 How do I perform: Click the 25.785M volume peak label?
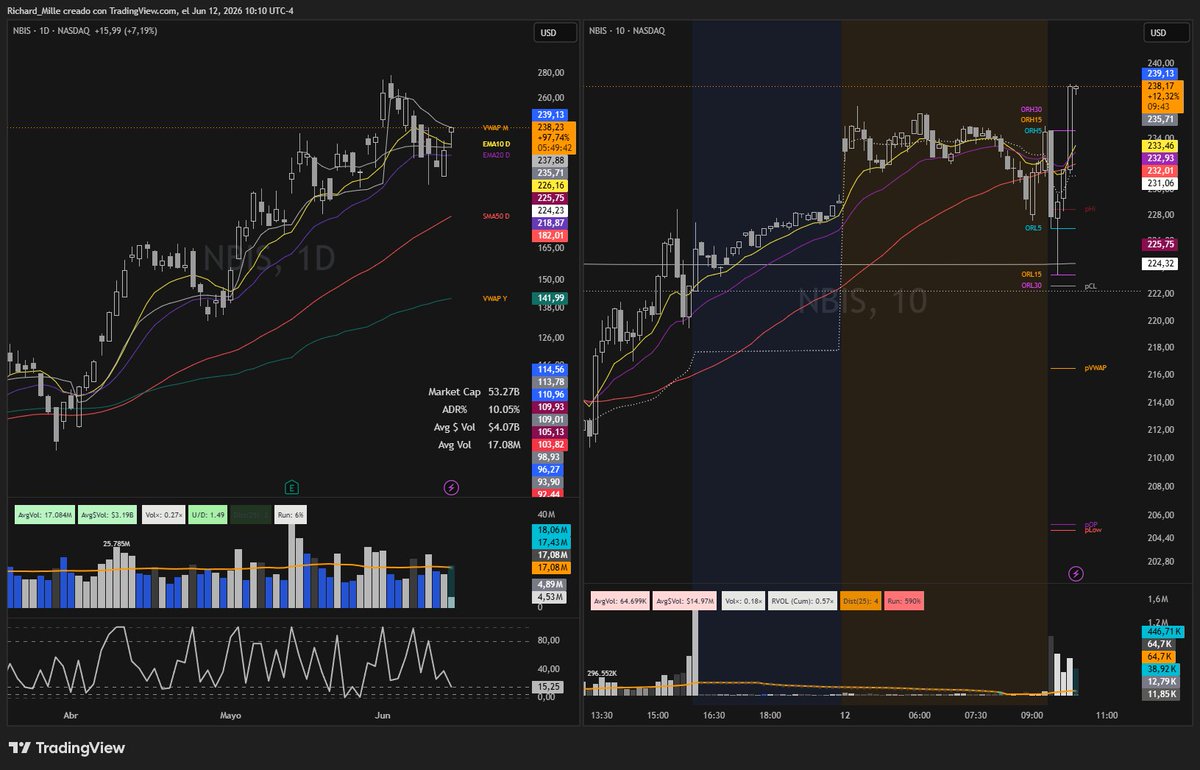pos(118,544)
